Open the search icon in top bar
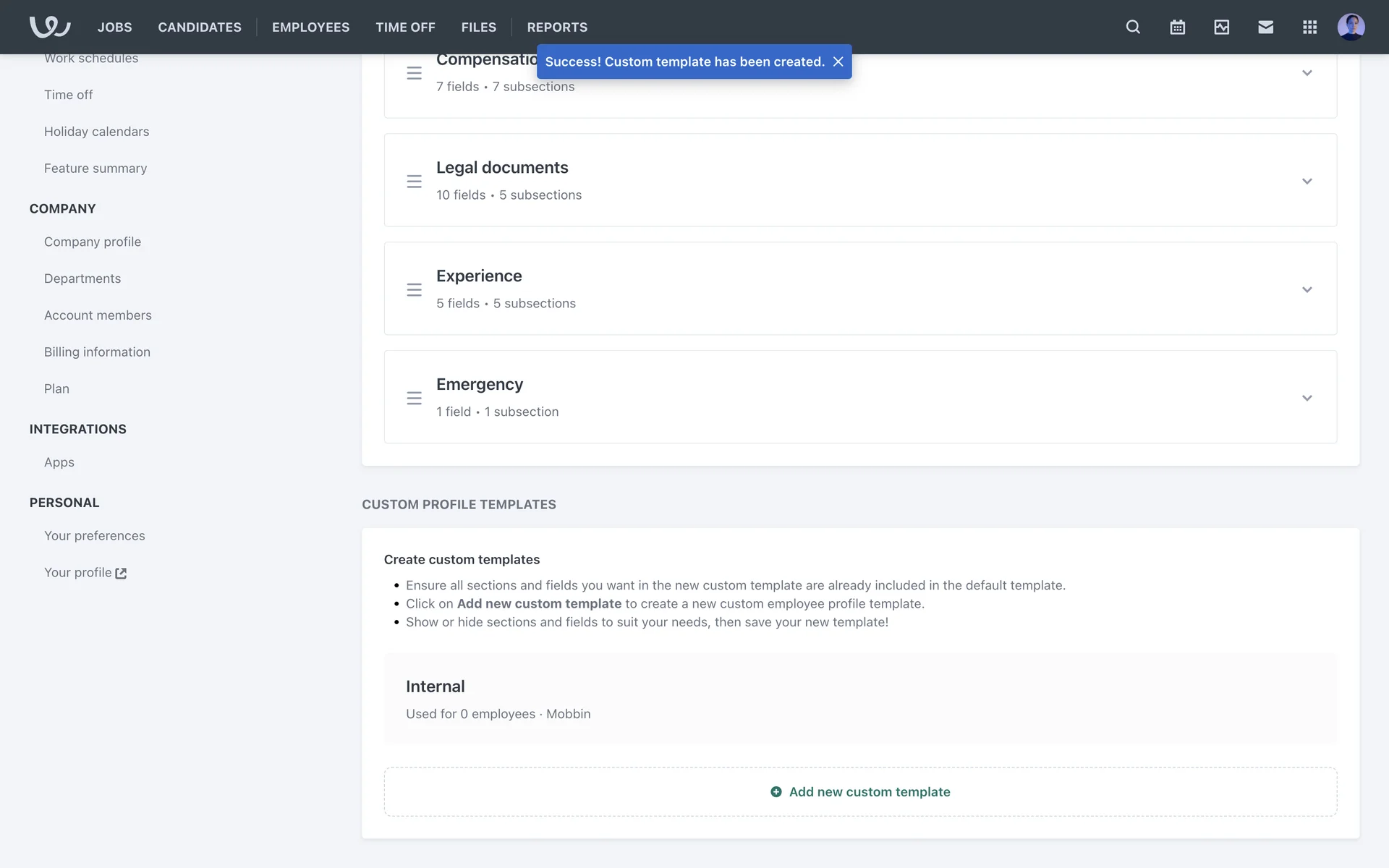 coord(1133,27)
